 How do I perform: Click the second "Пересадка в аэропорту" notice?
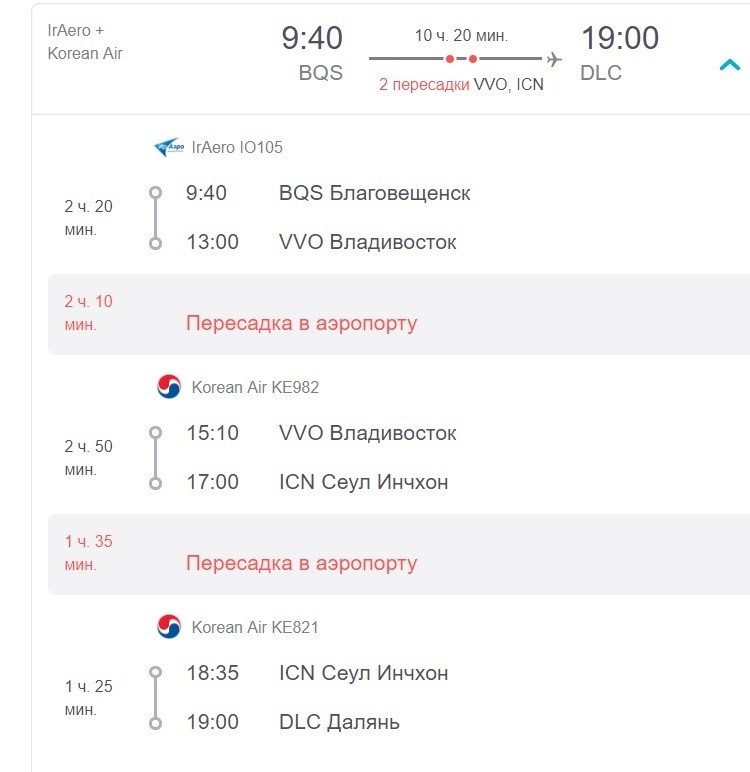click(301, 563)
